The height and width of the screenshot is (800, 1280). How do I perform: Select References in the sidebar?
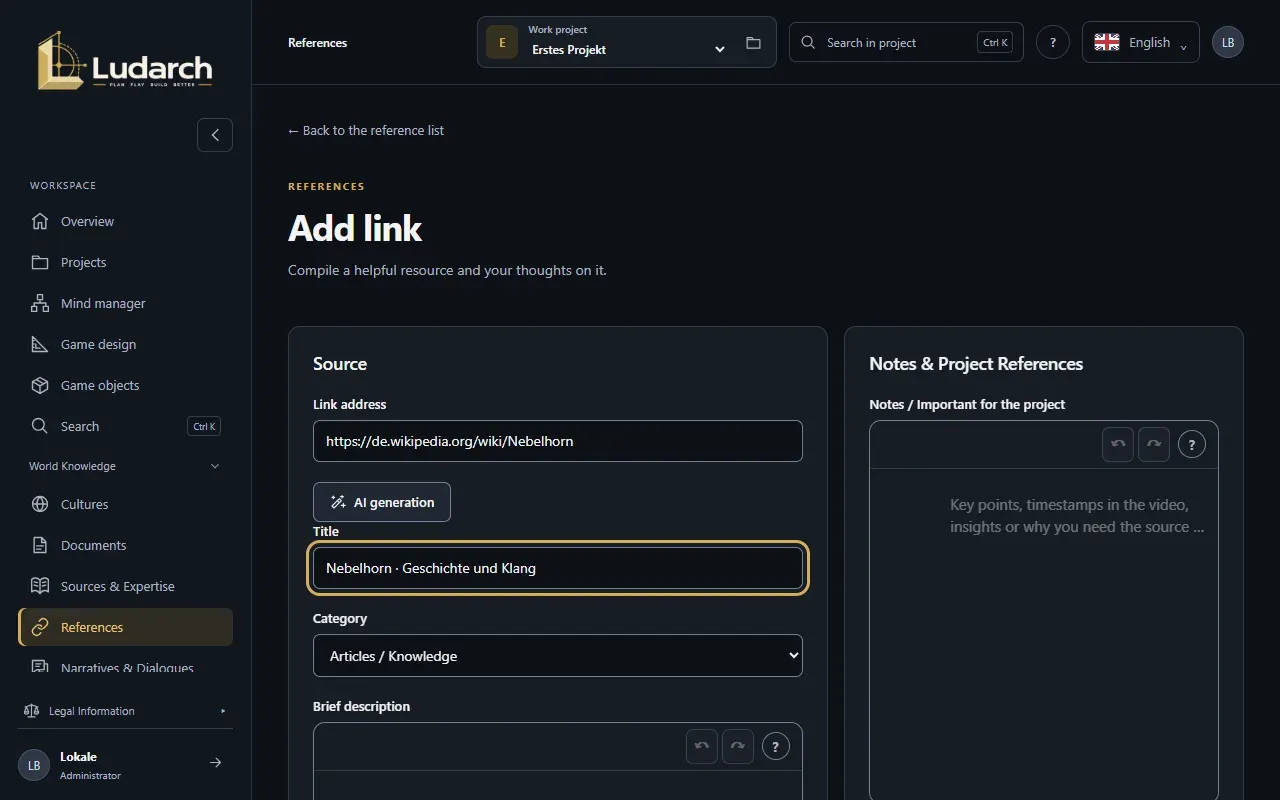coord(125,627)
